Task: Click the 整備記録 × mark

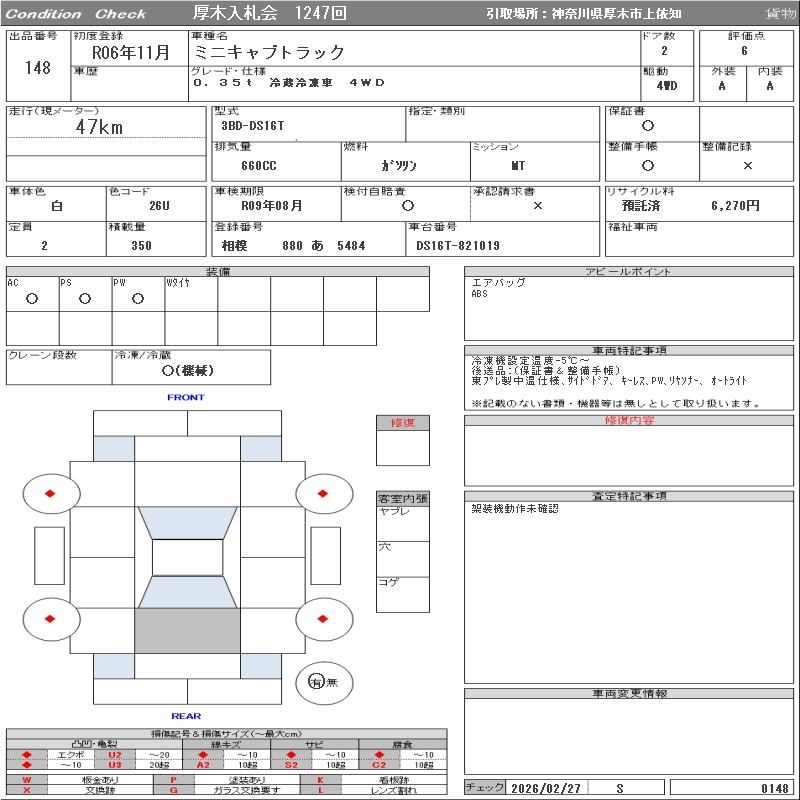Action: pyautogui.click(x=747, y=165)
